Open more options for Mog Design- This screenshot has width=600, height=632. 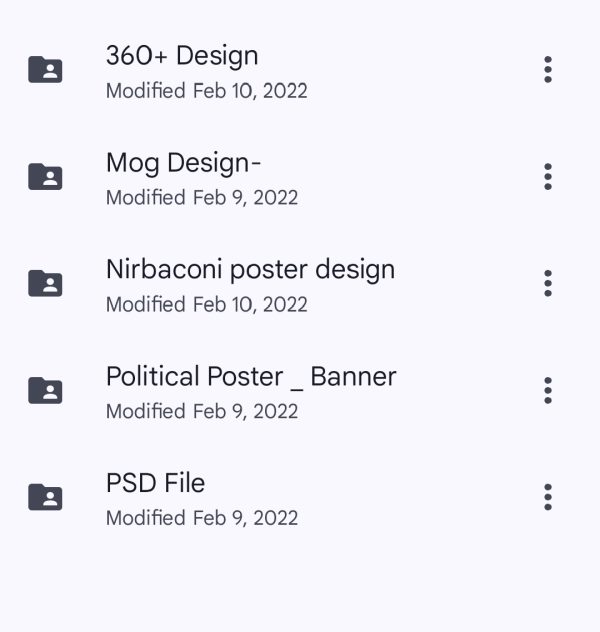pos(548,177)
